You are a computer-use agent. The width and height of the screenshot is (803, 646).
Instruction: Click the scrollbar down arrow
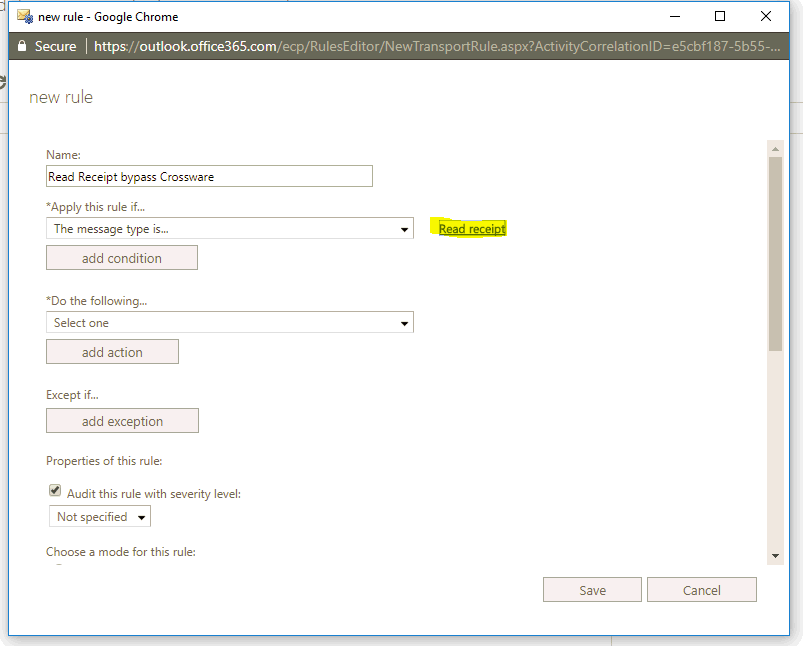[775, 556]
